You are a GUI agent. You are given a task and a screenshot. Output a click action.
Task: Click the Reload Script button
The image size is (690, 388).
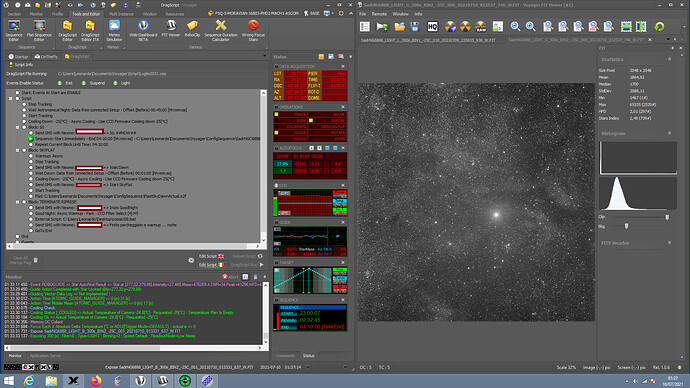(x=247, y=256)
